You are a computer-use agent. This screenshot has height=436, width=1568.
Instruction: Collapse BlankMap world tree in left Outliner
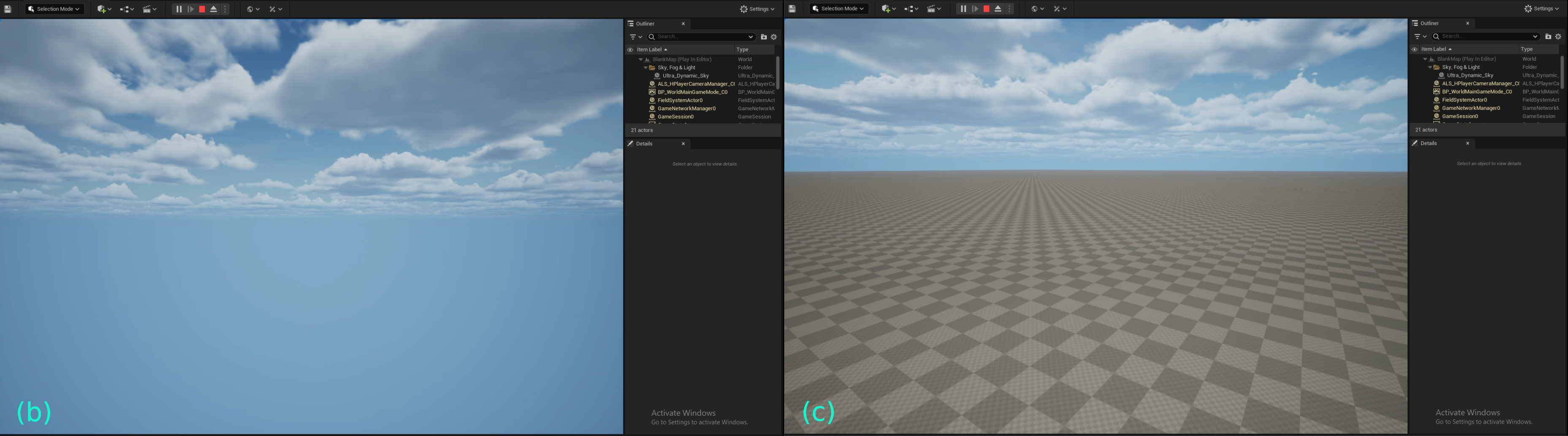640,60
